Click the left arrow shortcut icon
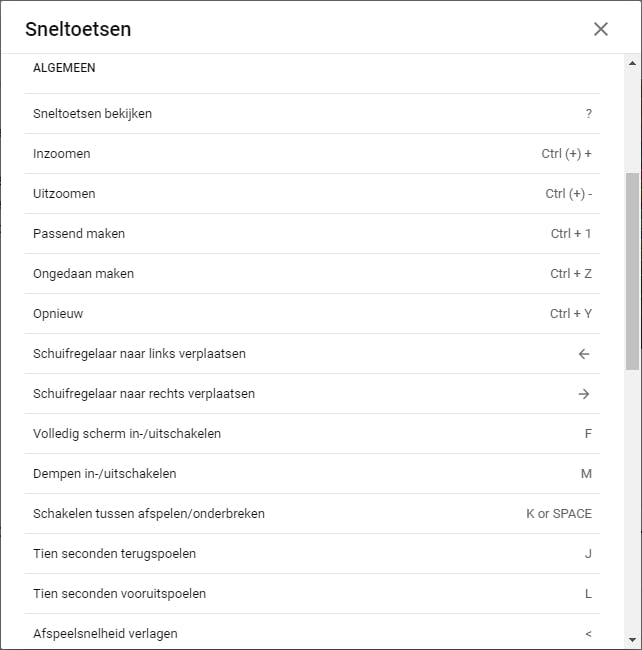642x650 pixels. (584, 354)
